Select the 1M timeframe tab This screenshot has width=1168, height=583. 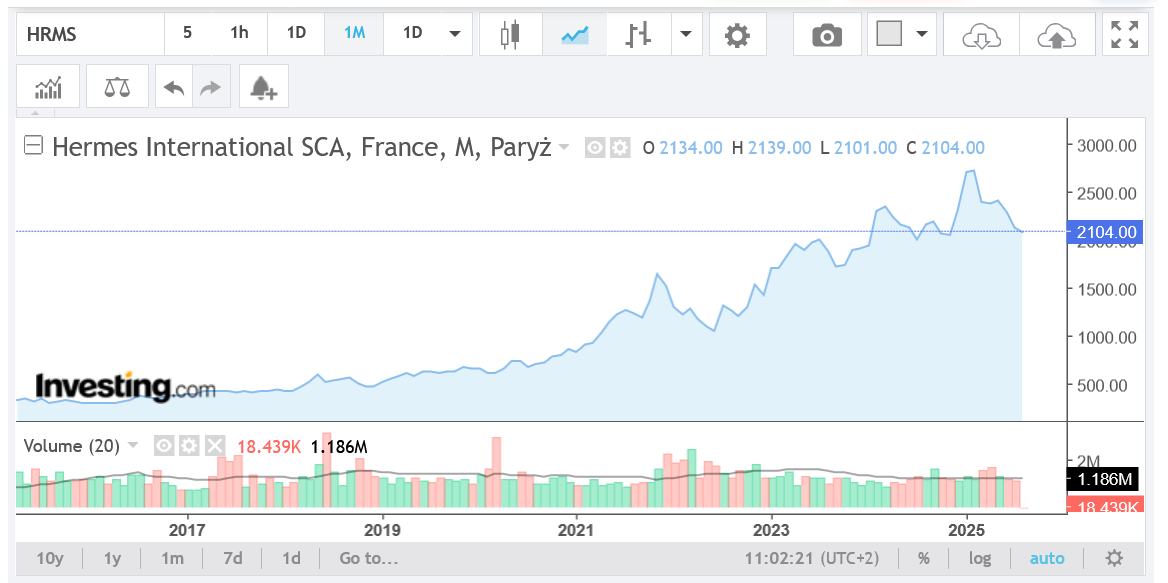point(354,33)
